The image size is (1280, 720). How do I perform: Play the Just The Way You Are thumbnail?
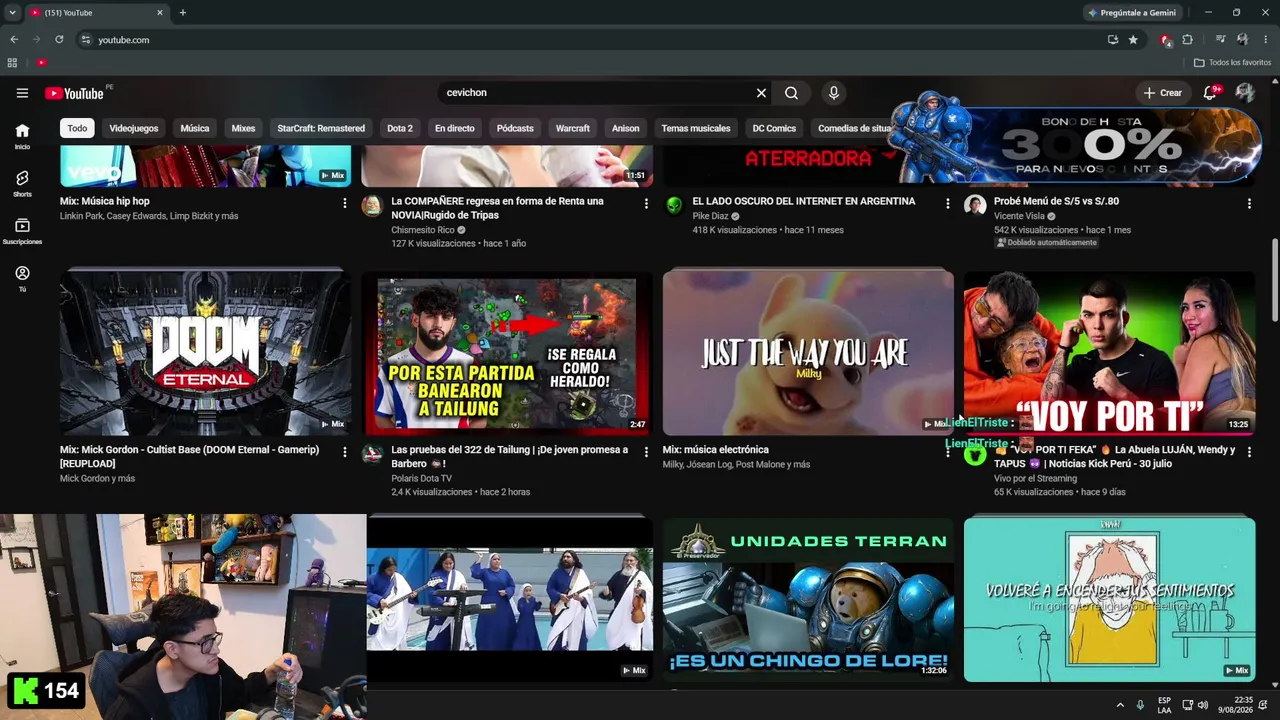[808, 352]
